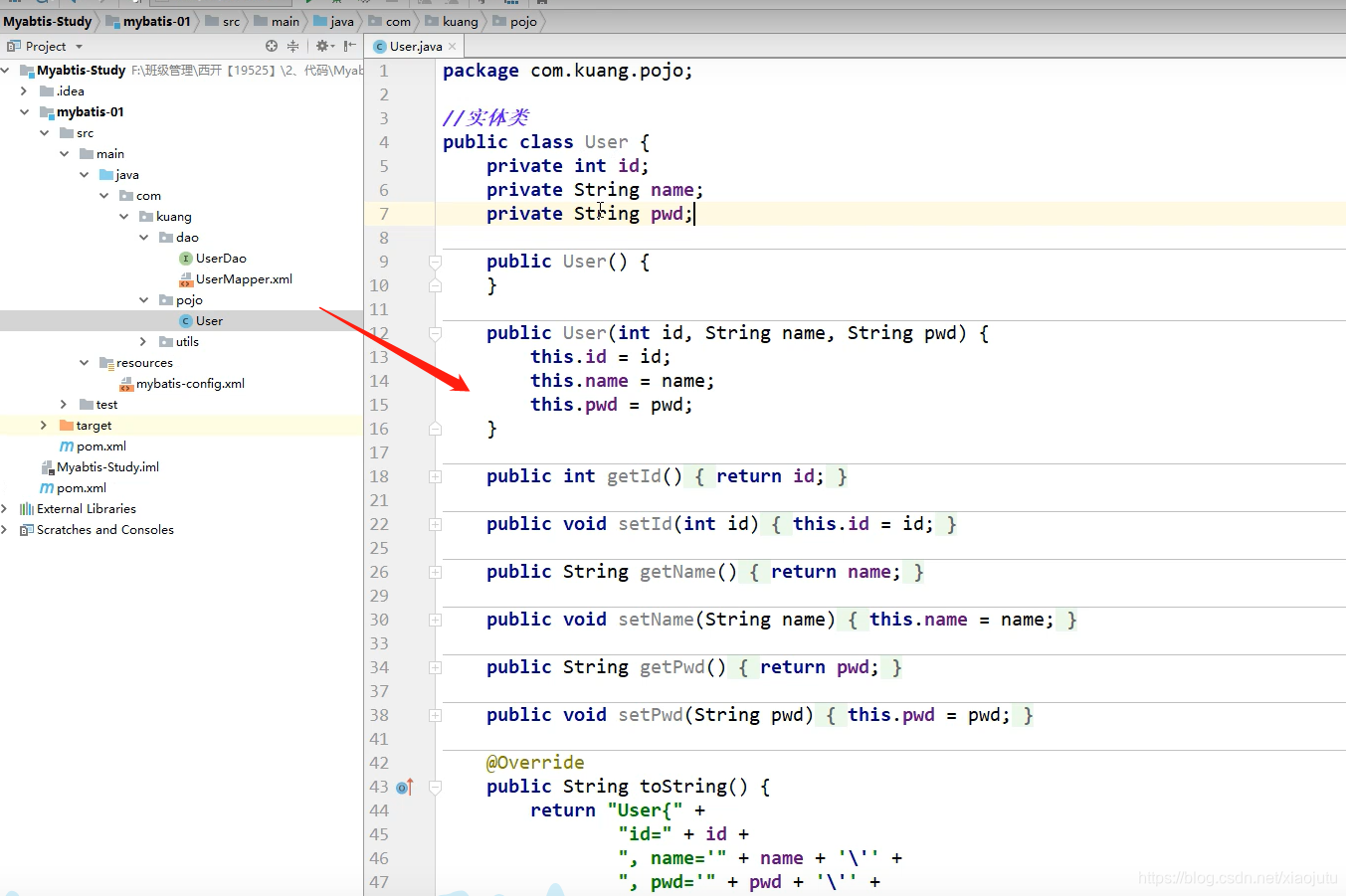Click line number 7 in gutter
This screenshot has height=896, width=1346.
point(384,214)
